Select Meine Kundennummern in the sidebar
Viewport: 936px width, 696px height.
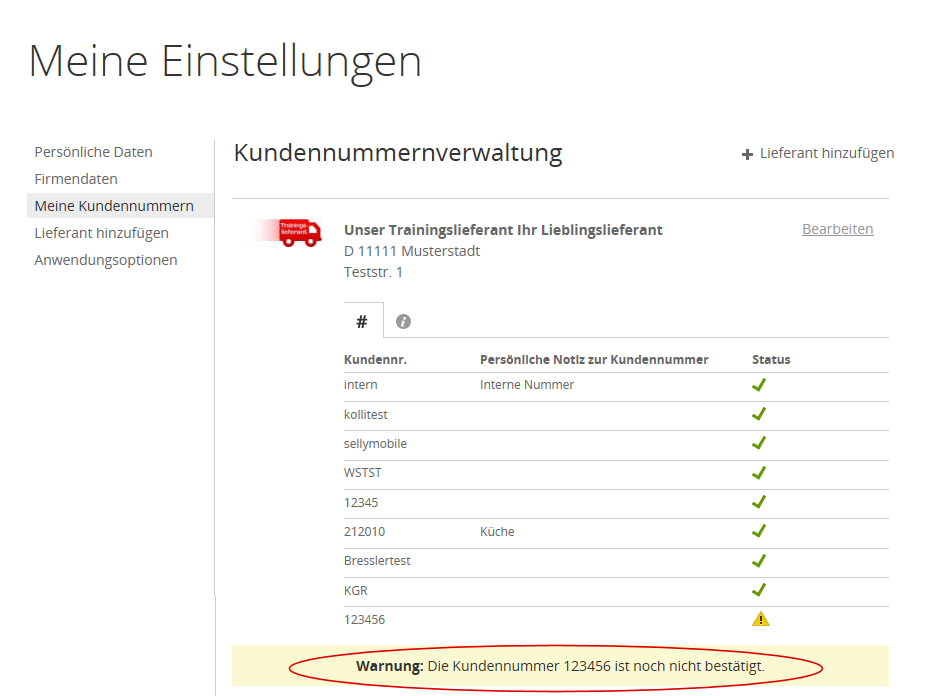click(x=114, y=206)
